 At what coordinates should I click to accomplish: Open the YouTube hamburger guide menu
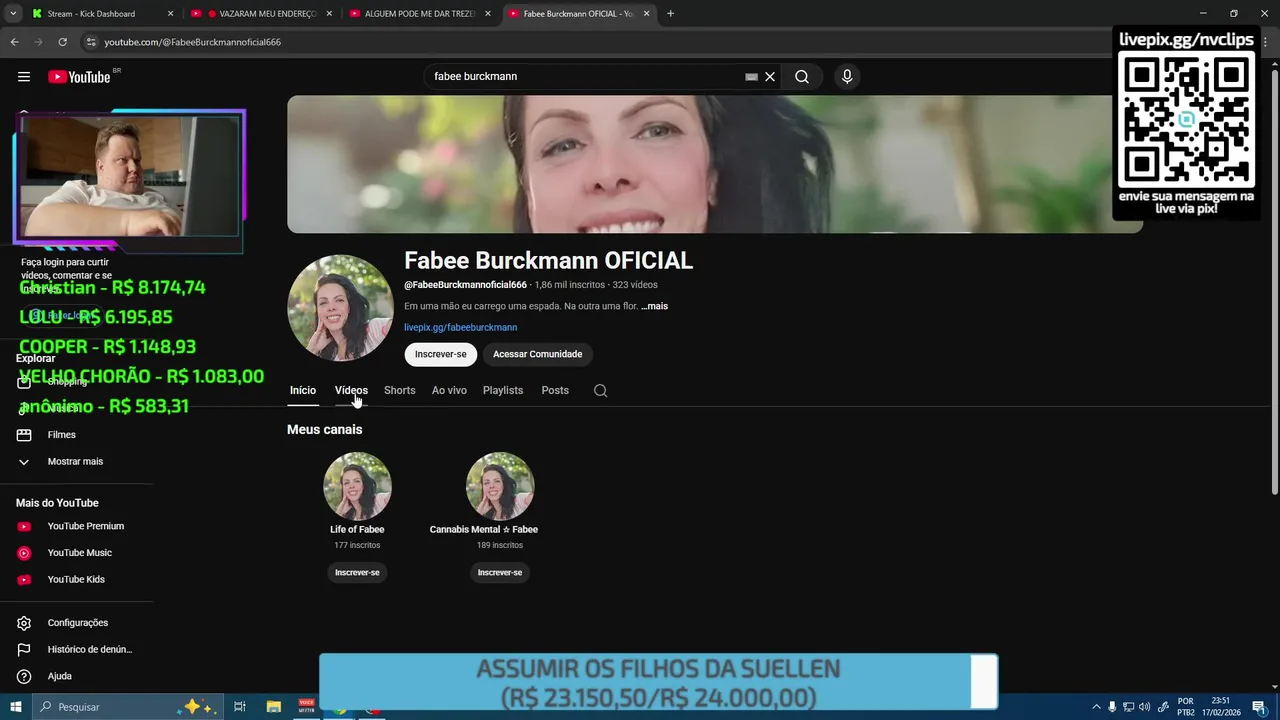tap(24, 77)
